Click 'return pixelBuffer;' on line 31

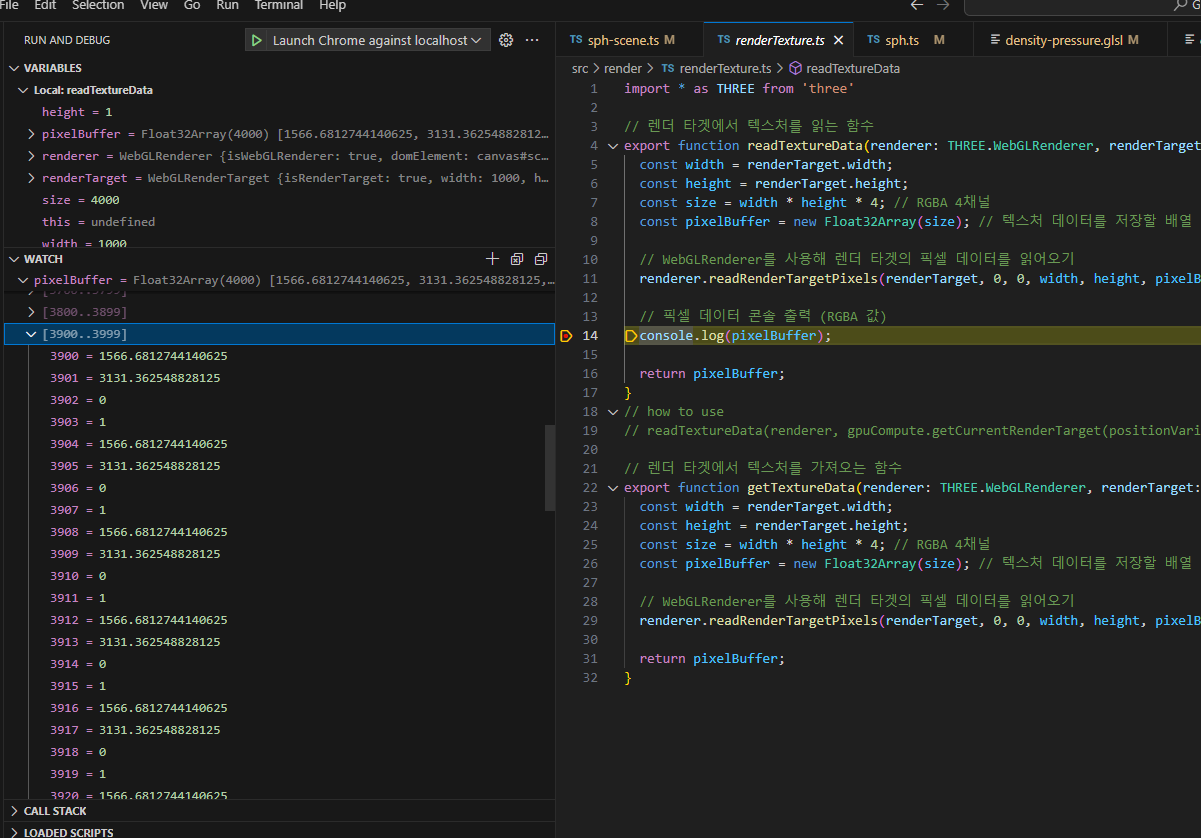[712, 659]
